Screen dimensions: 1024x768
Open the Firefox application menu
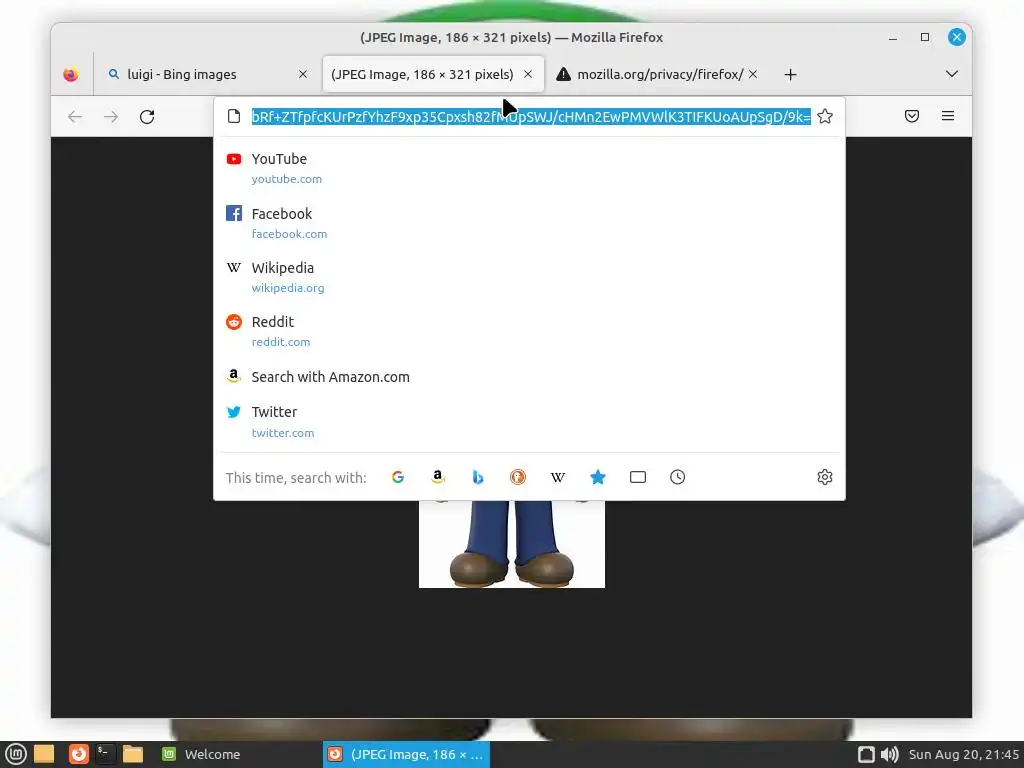(x=948, y=116)
